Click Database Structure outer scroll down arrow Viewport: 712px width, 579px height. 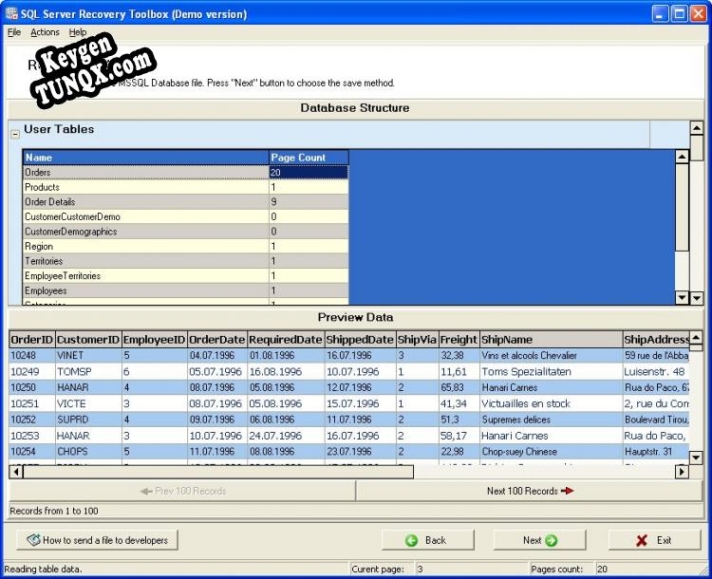tap(697, 298)
